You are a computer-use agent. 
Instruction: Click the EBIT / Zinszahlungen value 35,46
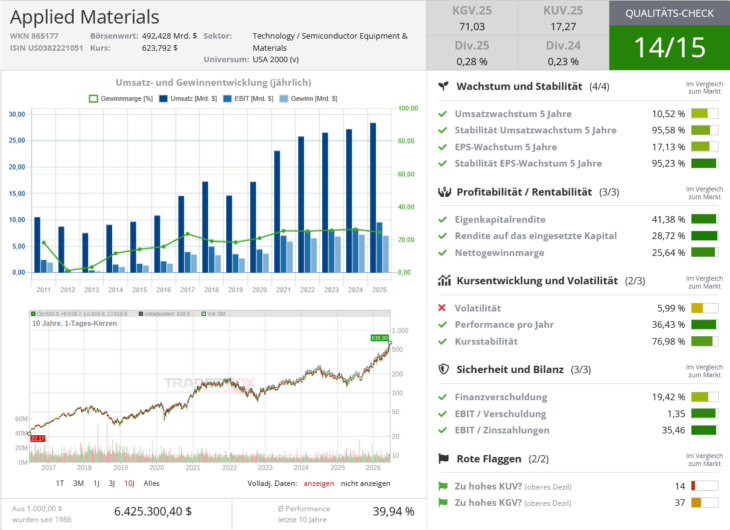pos(674,430)
